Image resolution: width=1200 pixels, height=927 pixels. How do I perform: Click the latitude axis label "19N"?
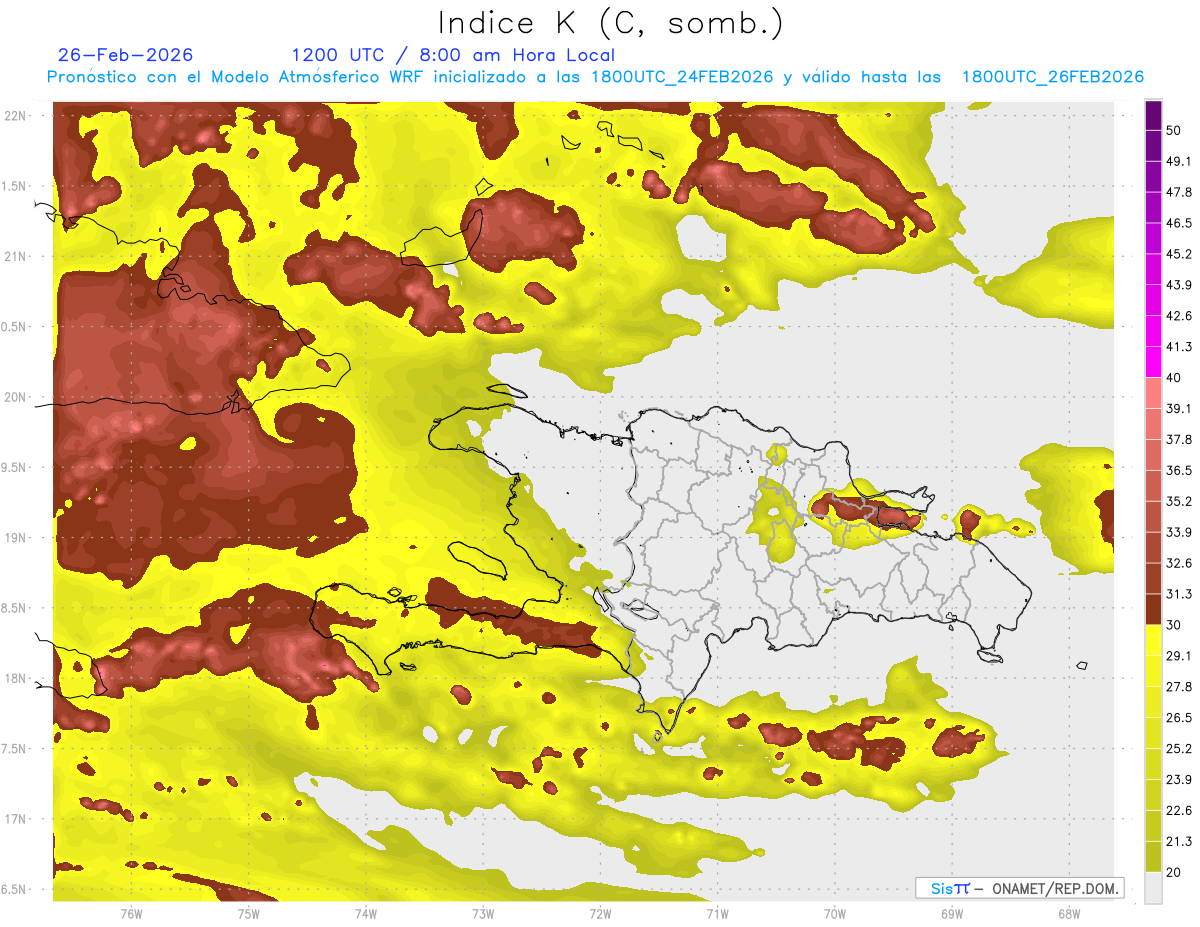17,537
